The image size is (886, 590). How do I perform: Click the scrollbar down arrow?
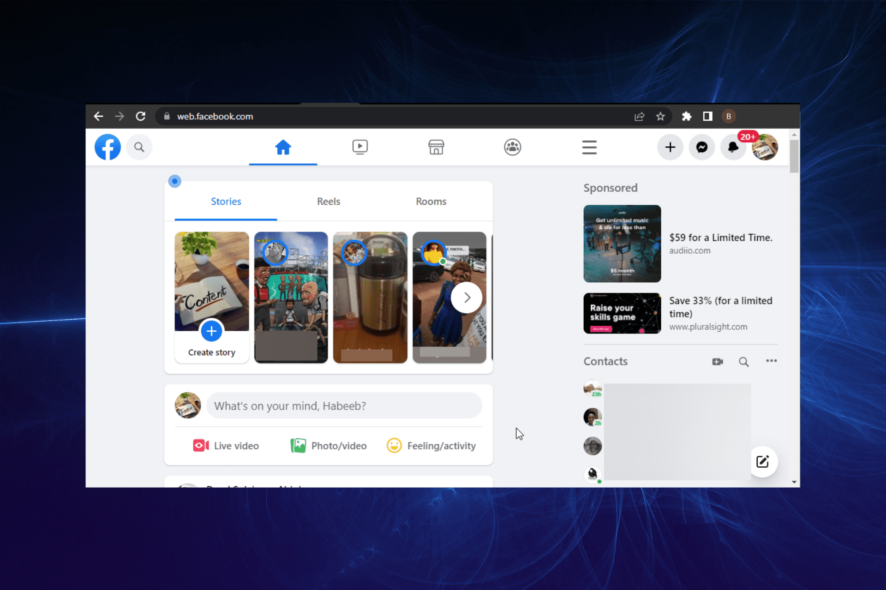(794, 482)
